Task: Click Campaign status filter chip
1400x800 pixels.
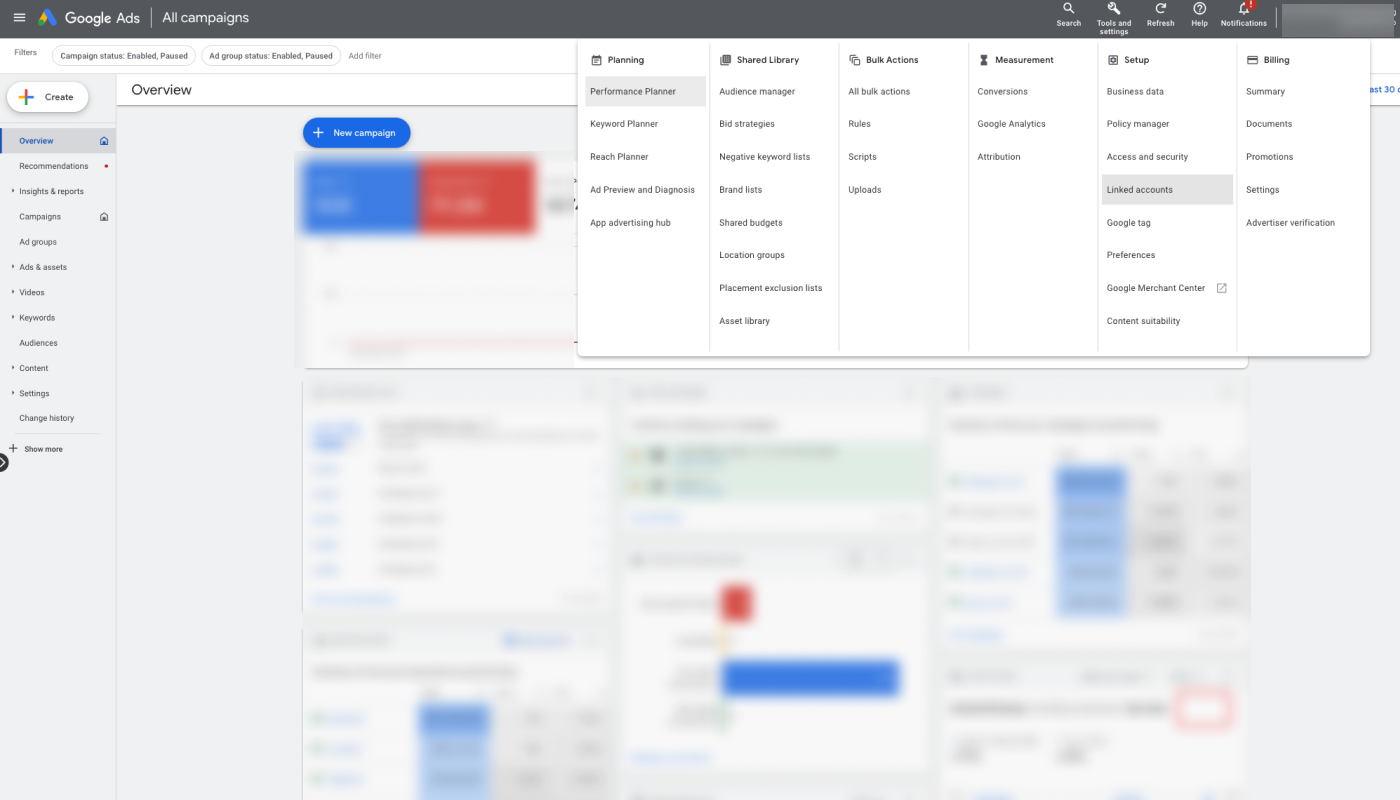Action: tap(124, 56)
